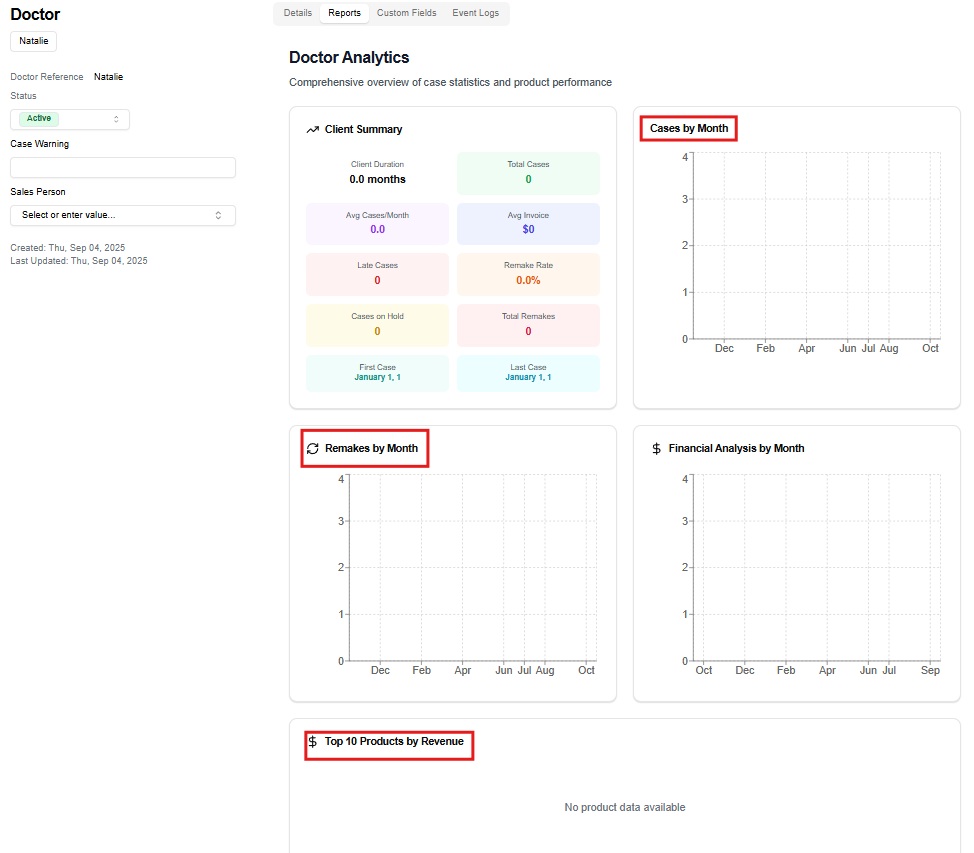Click the Late Cases stat card
The height and width of the screenshot is (853, 974).
tap(377, 274)
